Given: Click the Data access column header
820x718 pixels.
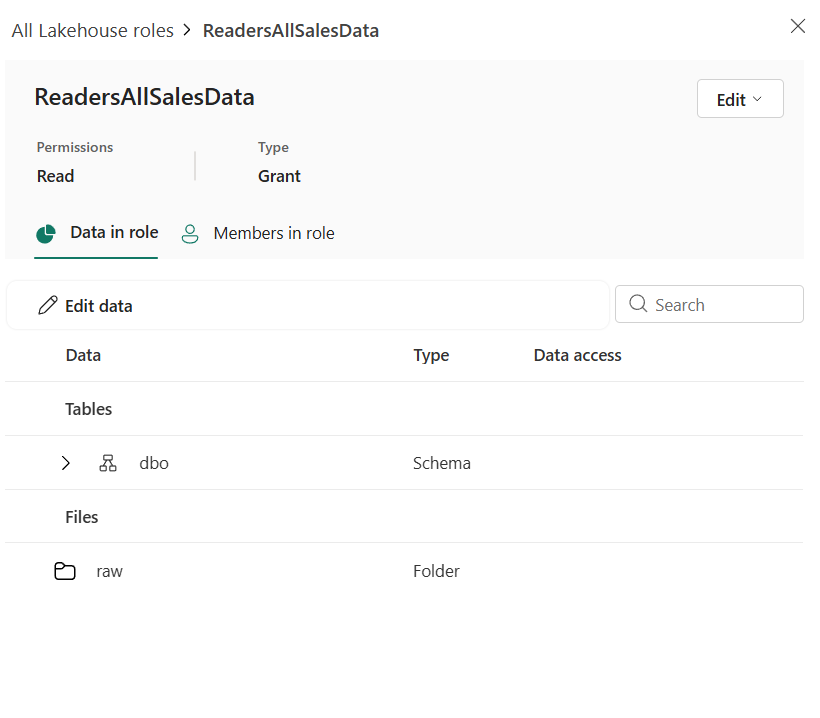Looking at the screenshot, I should [x=577, y=356].
